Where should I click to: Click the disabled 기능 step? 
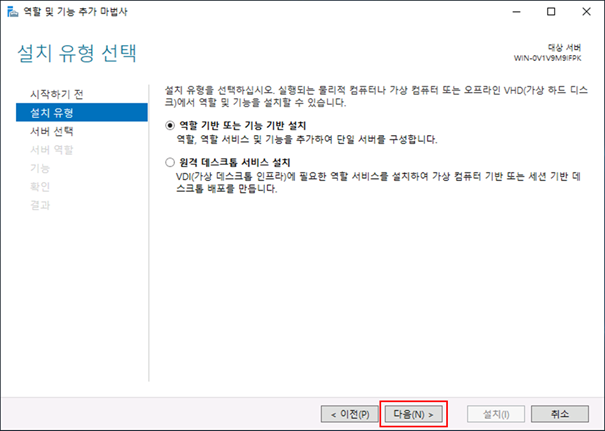[40, 168]
